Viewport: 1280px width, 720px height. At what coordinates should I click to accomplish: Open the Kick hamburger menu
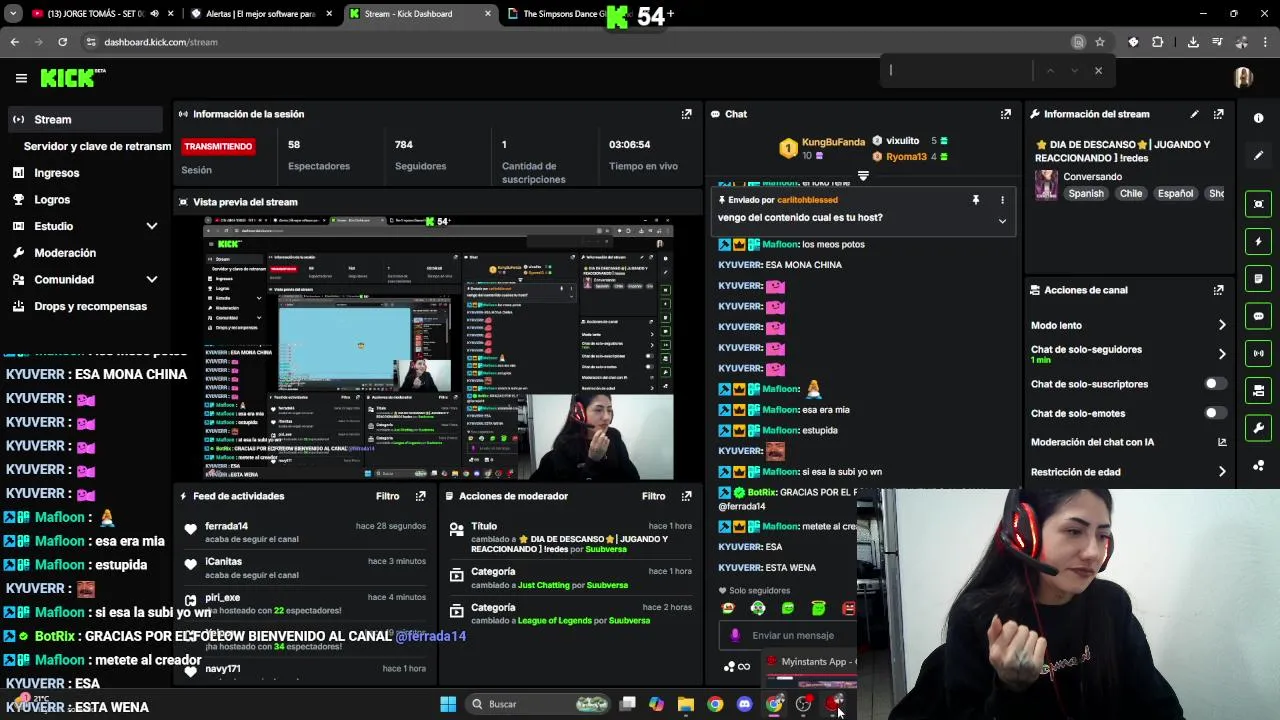click(x=21, y=78)
